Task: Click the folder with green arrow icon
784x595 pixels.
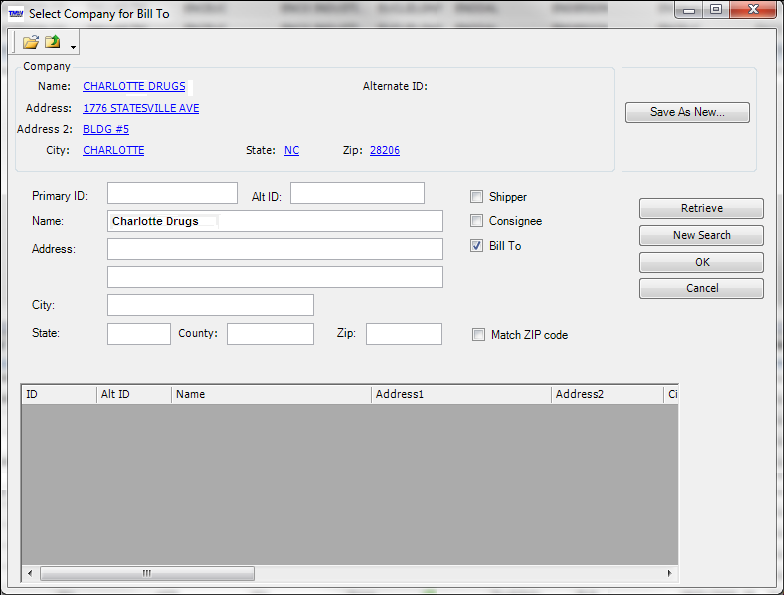Action: pyautogui.click(x=52, y=42)
